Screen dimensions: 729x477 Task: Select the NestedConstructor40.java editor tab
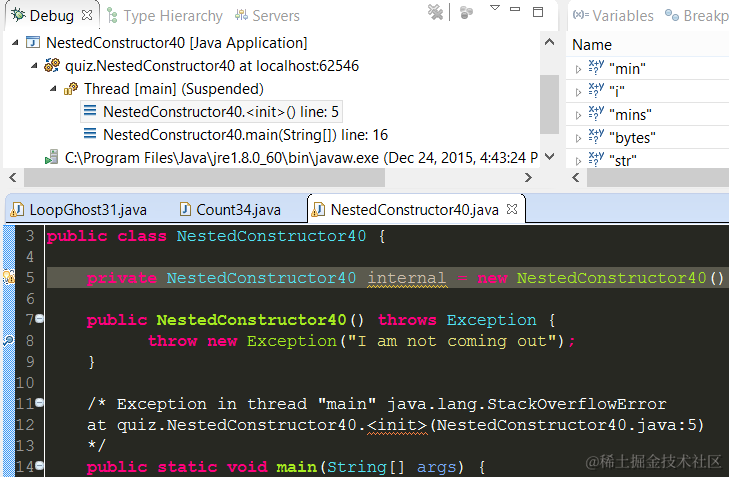[414, 210]
